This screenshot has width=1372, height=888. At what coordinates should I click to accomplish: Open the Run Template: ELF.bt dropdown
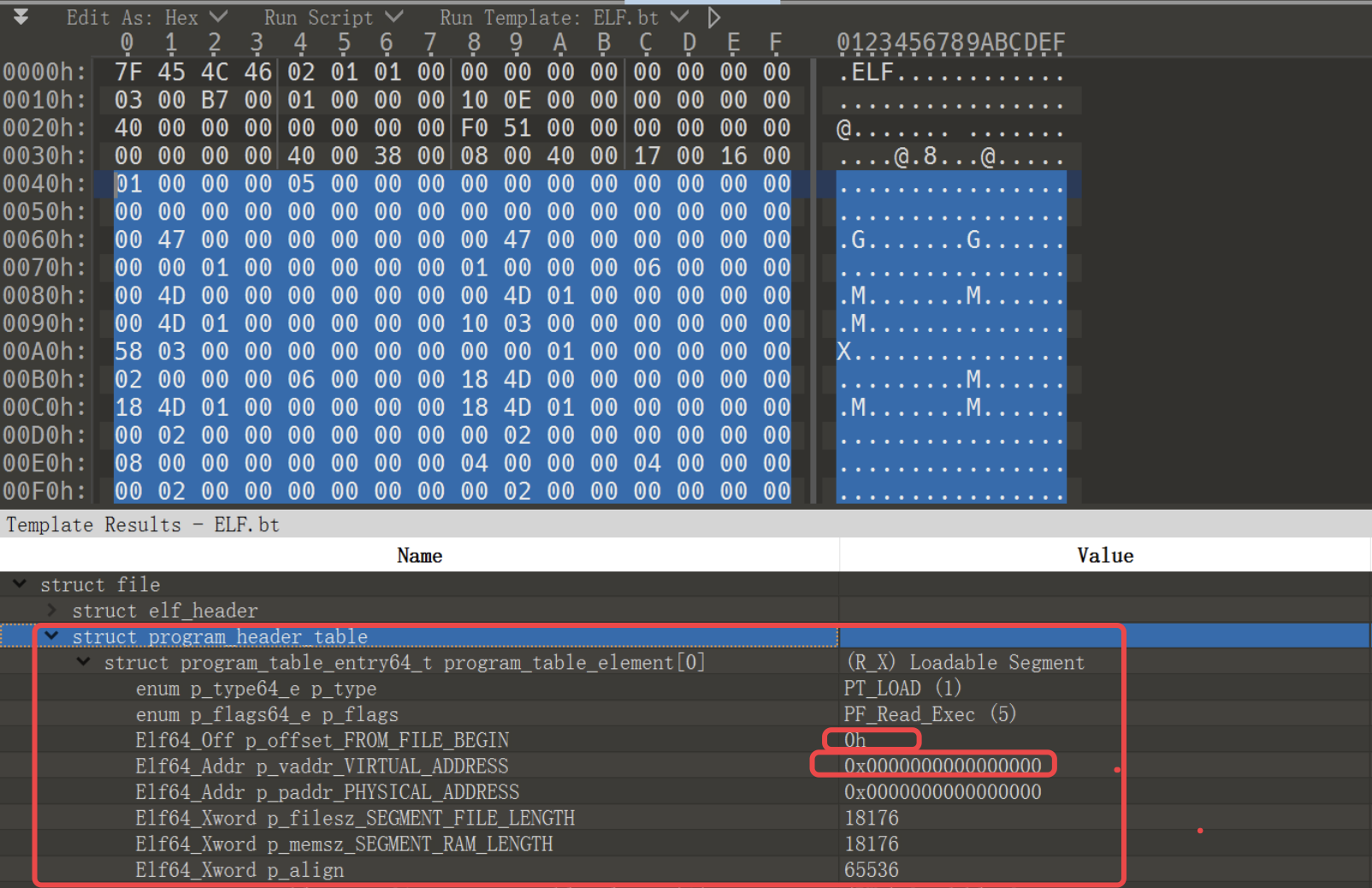pyautogui.click(x=564, y=17)
